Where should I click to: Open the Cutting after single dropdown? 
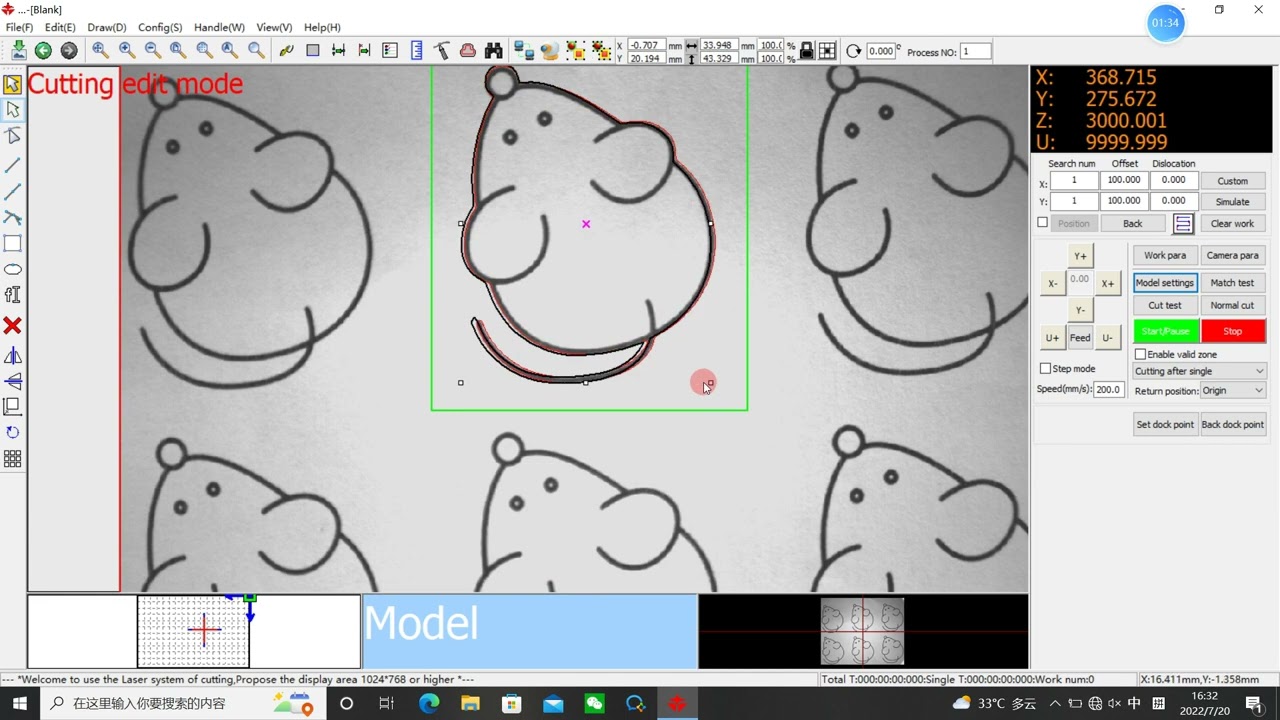(x=1199, y=371)
